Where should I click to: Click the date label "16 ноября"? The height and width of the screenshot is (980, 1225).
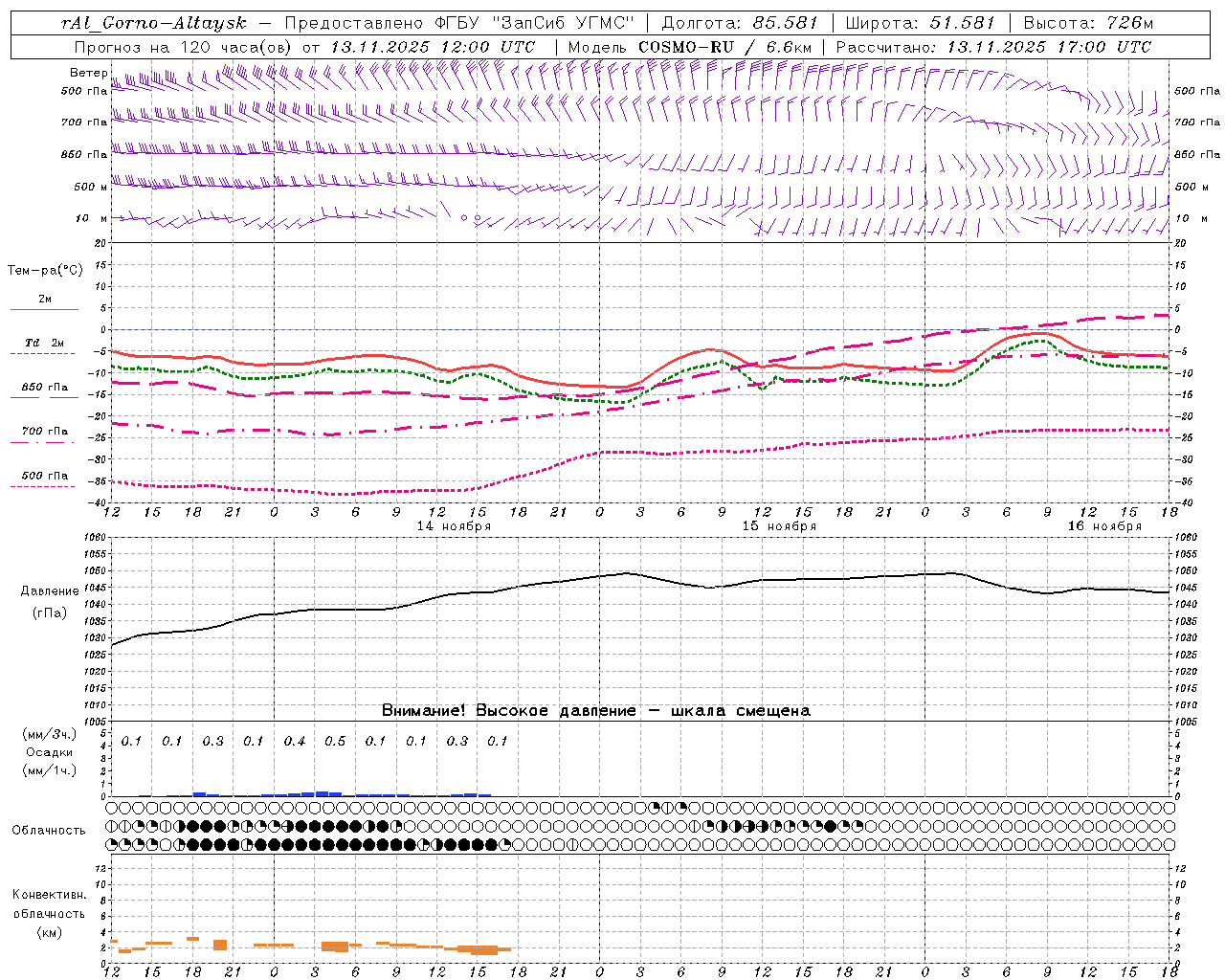[x=1104, y=525]
